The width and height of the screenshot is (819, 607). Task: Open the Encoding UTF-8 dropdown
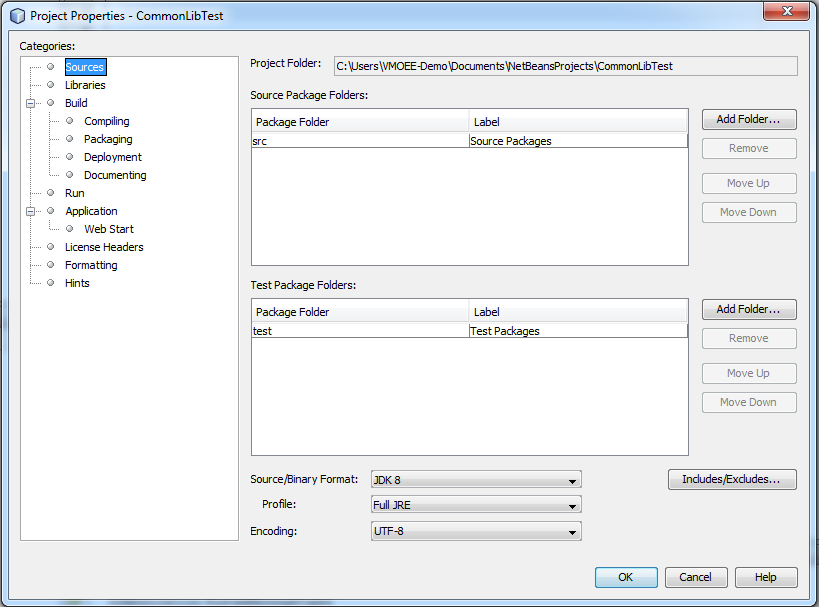click(x=476, y=531)
